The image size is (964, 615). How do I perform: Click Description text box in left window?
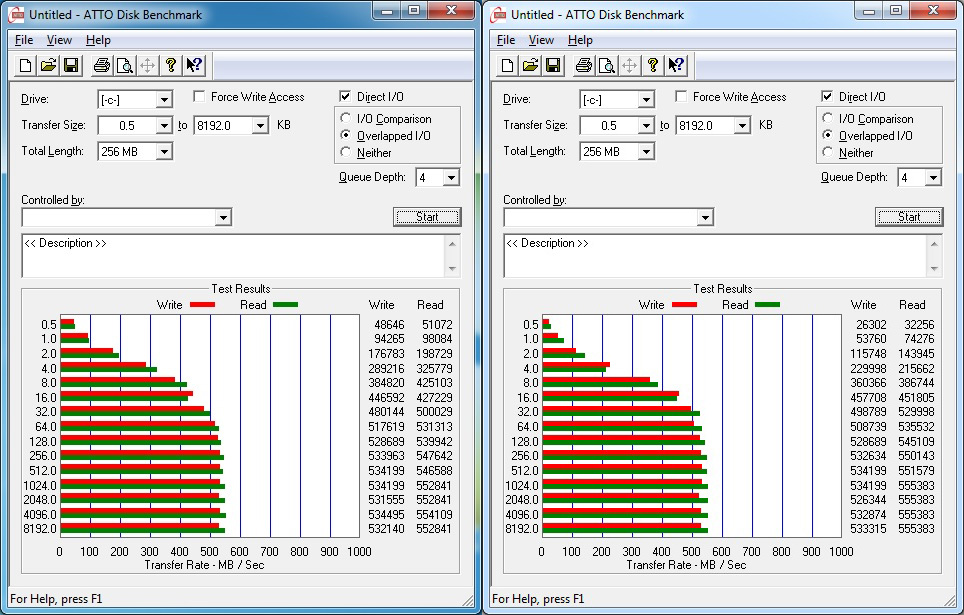pyautogui.click(x=234, y=256)
